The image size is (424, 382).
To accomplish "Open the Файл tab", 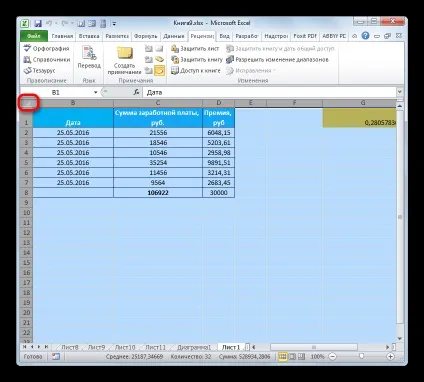I will 34,36.
